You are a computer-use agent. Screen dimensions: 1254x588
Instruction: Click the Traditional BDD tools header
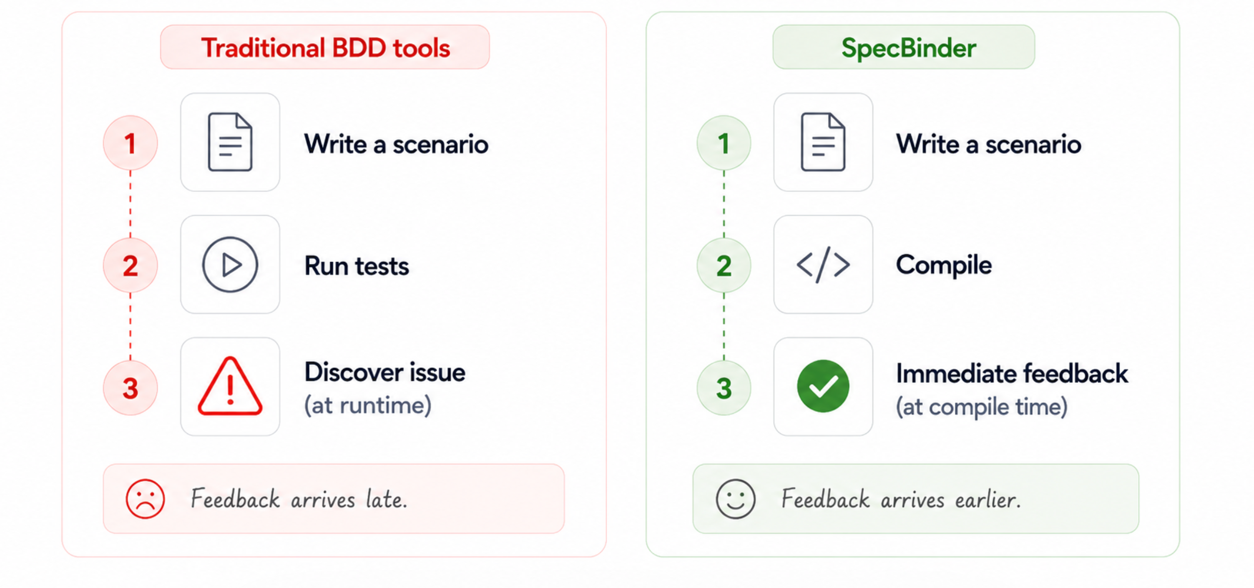[325, 47]
